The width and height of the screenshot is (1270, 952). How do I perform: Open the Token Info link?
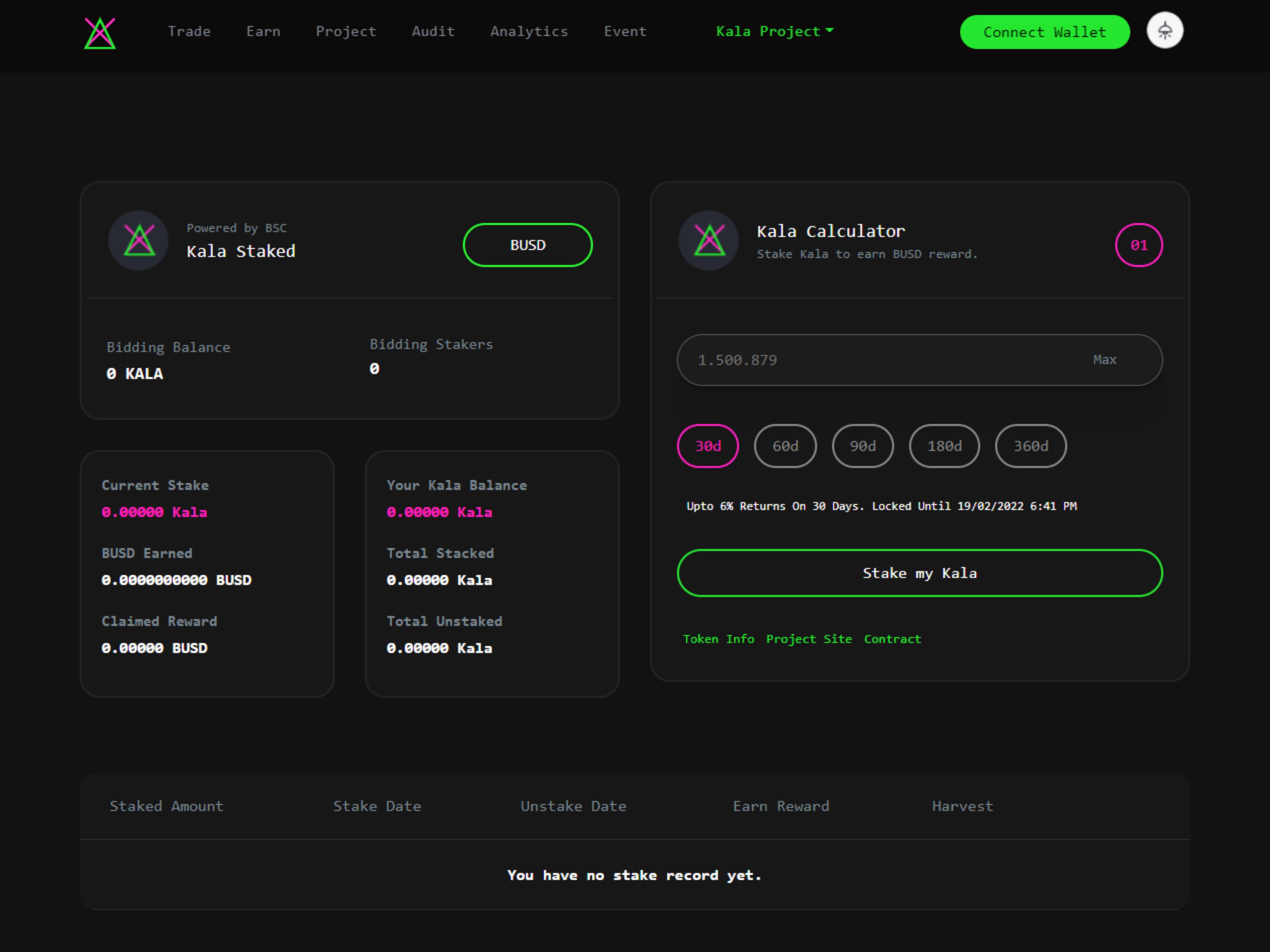coord(718,639)
